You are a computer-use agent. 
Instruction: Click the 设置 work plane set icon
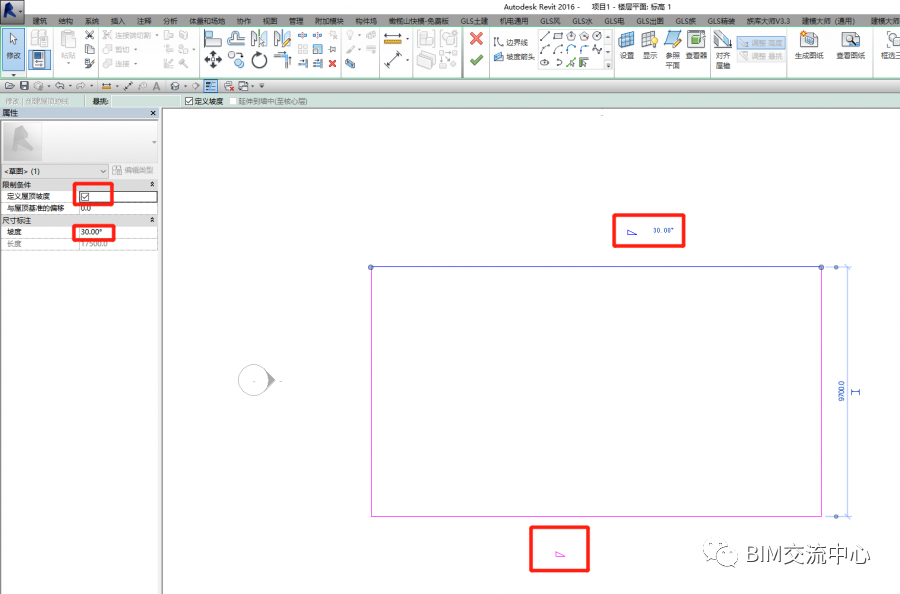click(626, 46)
